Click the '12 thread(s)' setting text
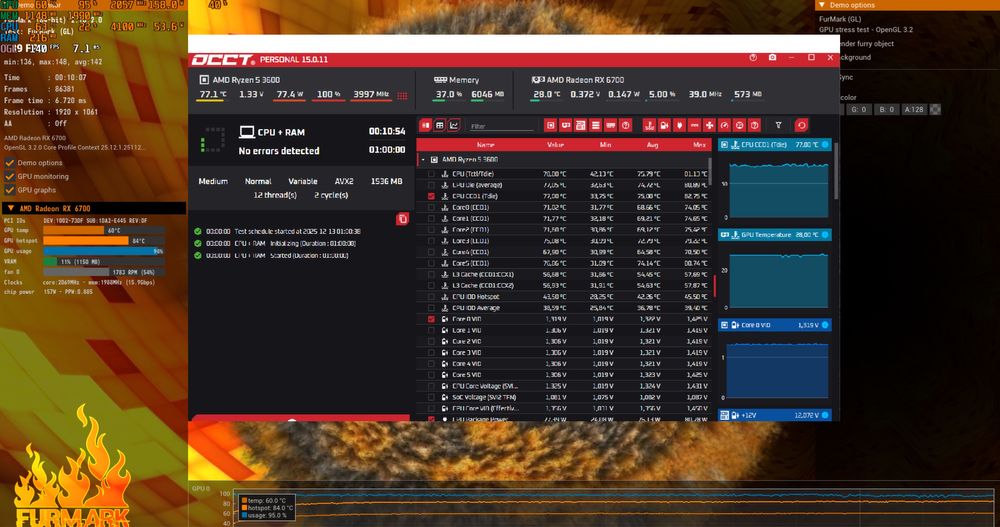 (275, 195)
